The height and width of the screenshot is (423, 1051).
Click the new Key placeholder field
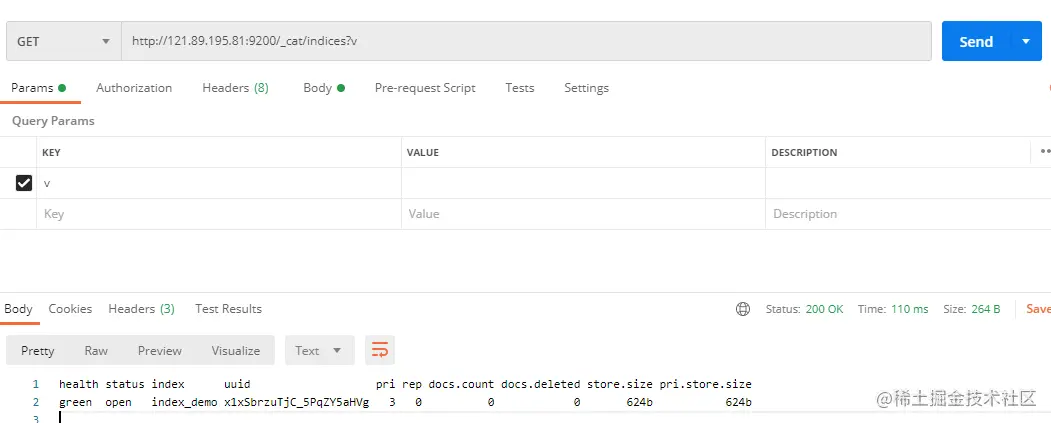click(x=219, y=214)
